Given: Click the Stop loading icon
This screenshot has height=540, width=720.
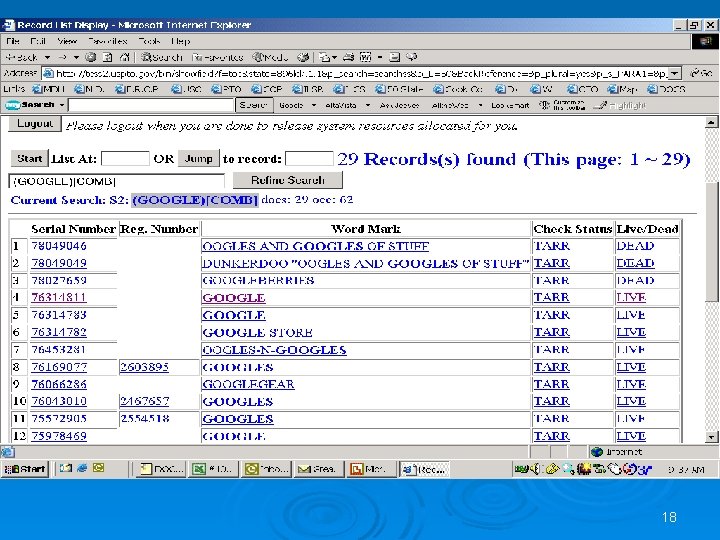Looking at the screenshot, I should (91, 57).
